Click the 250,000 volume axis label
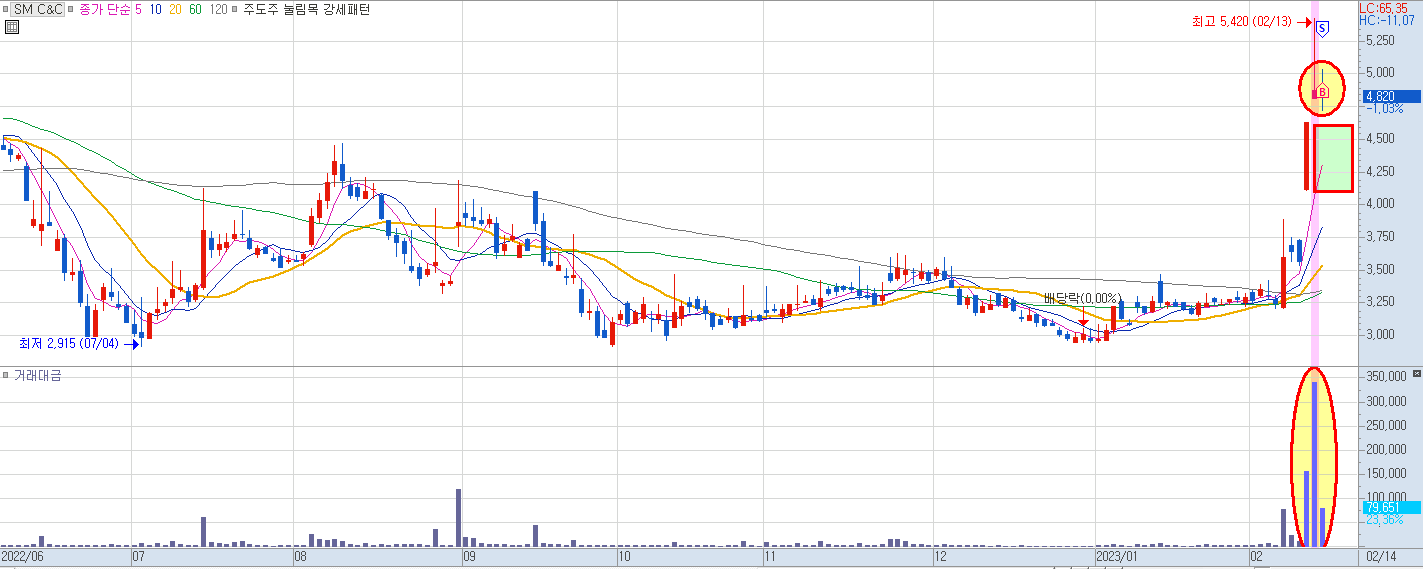The width and height of the screenshot is (1423, 569). pos(1385,426)
